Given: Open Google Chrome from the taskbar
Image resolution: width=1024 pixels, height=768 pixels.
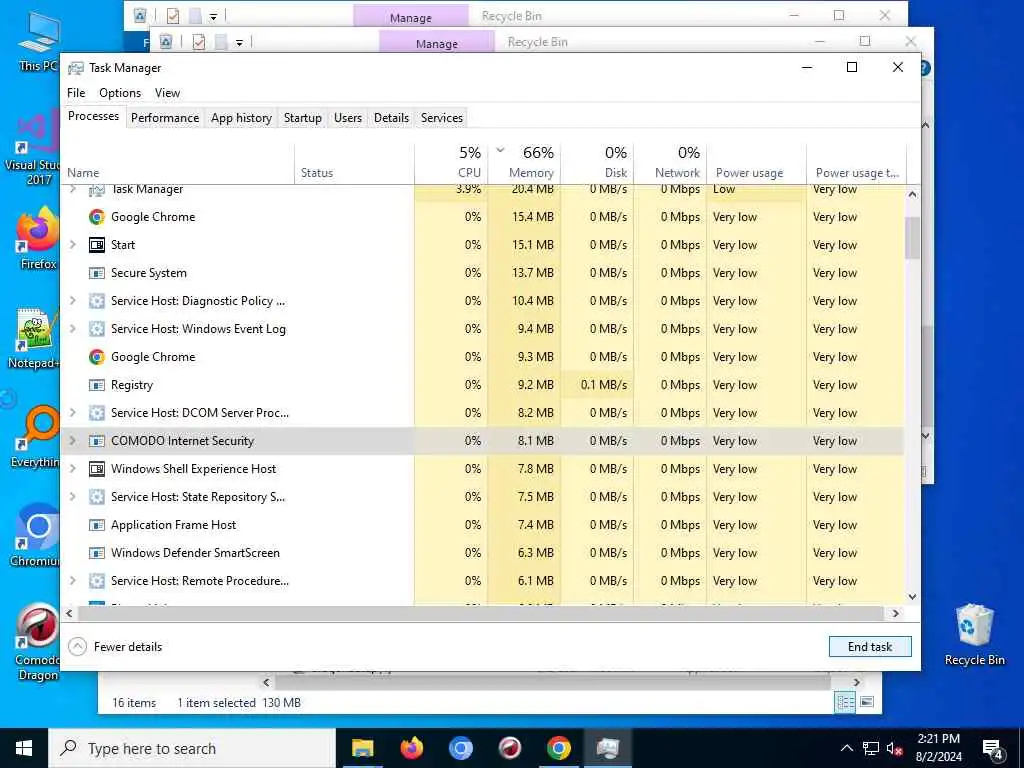Looking at the screenshot, I should click(558, 748).
